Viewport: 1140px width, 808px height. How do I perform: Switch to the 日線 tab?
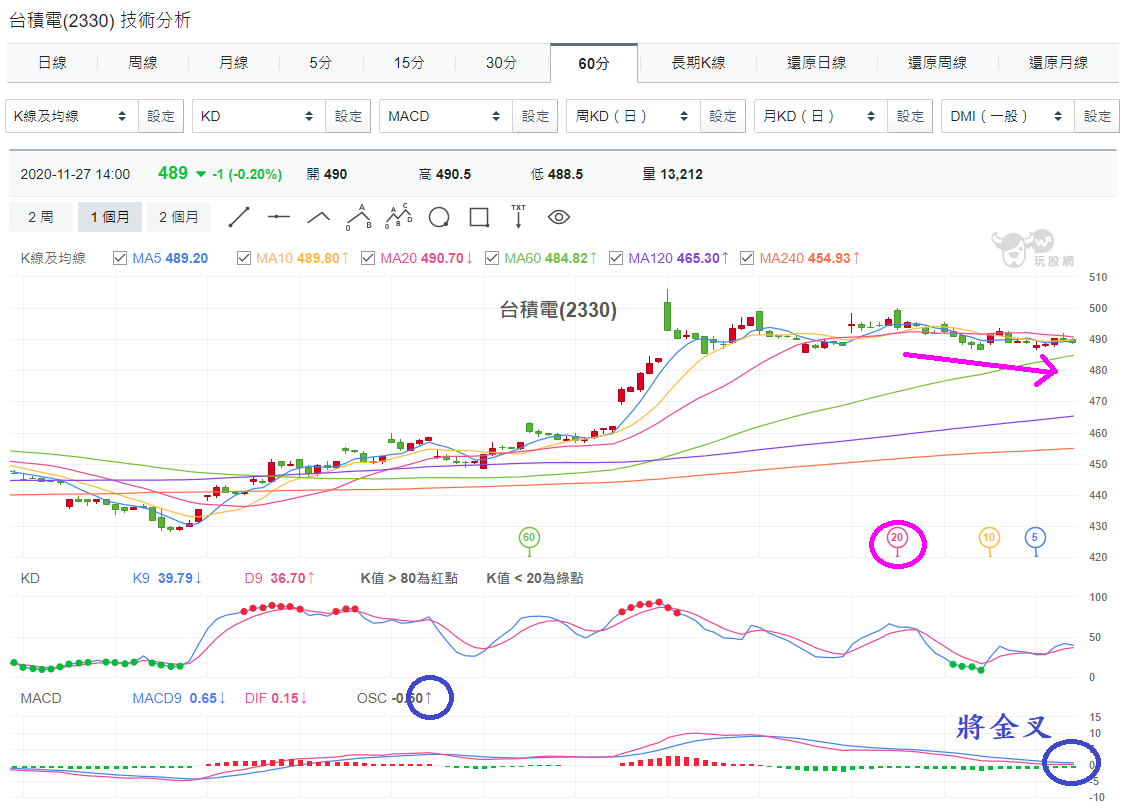point(52,63)
